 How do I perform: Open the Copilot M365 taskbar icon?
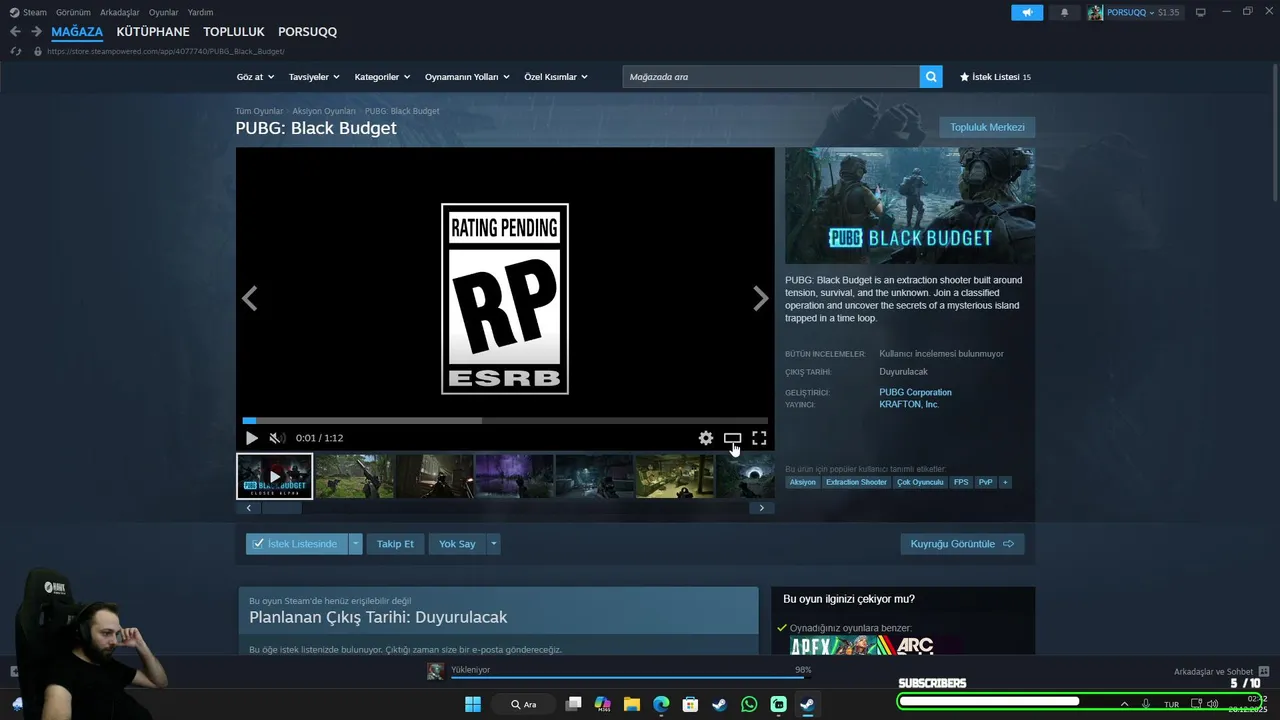click(x=602, y=704)
